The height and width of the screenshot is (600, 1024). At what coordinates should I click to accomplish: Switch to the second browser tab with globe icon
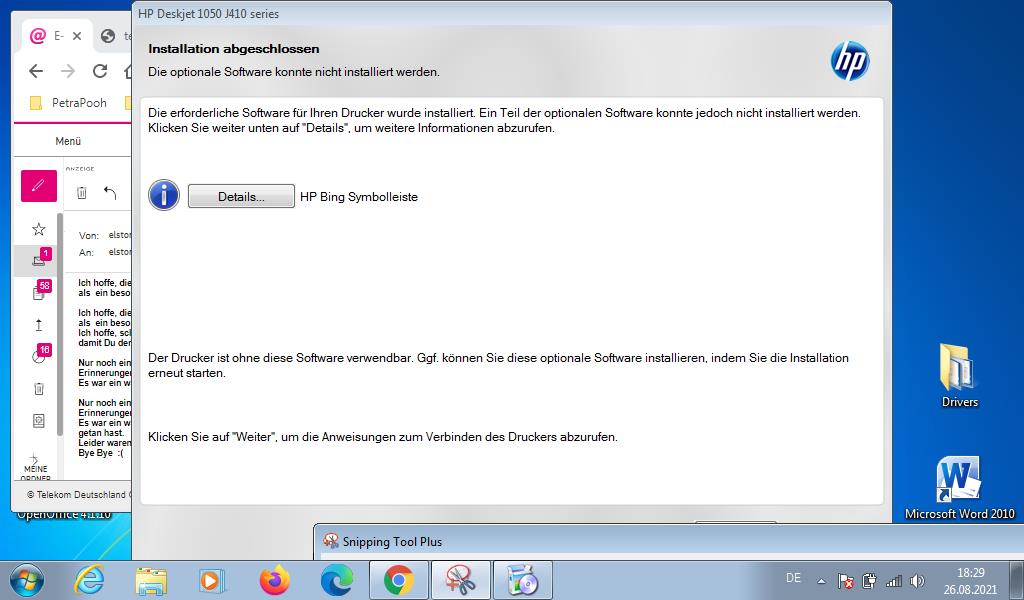click(x=114, y=36)
